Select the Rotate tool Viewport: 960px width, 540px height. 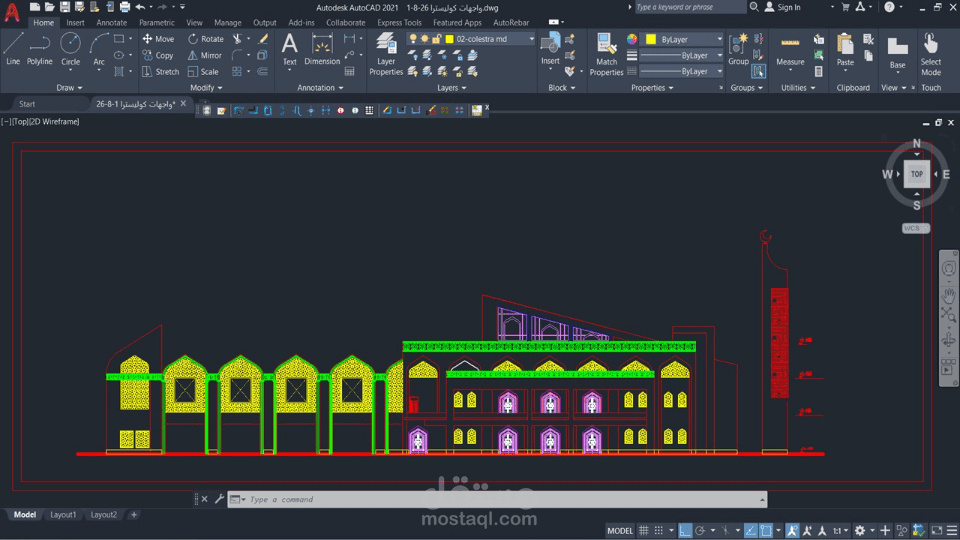point(206,39)
